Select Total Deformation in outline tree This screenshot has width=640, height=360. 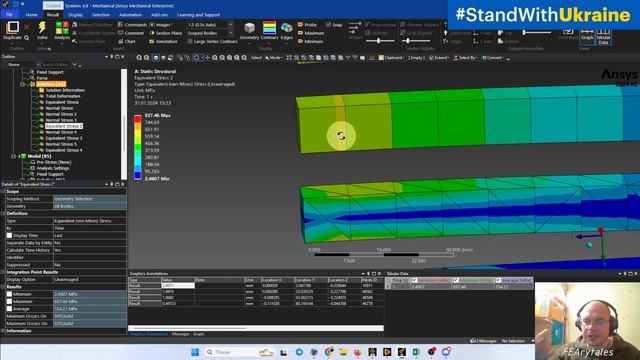tap(62, 96)
